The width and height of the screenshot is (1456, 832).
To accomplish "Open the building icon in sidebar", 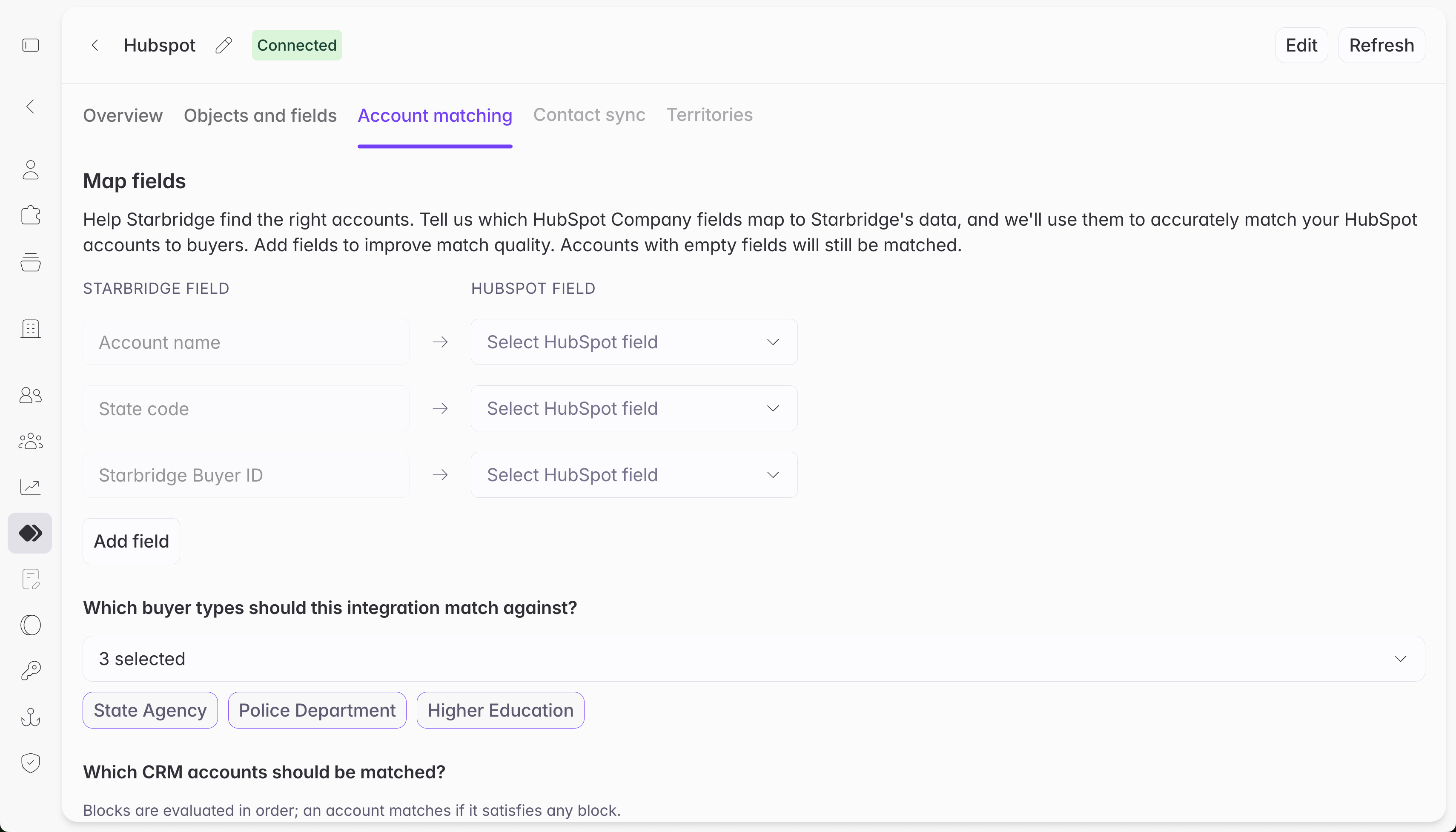I will (x=30, y=329).
